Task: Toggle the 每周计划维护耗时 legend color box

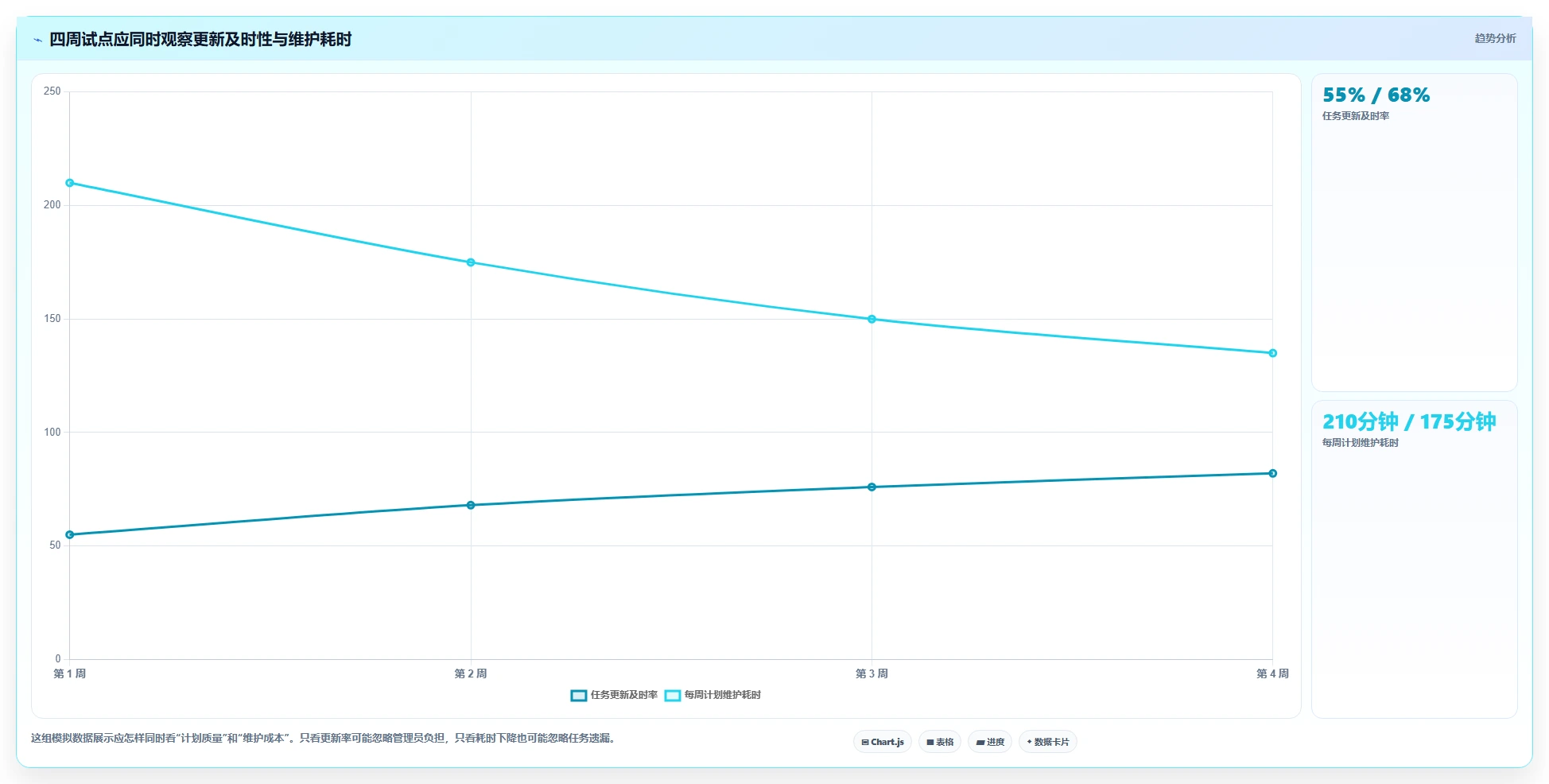Action: point(673,696)
